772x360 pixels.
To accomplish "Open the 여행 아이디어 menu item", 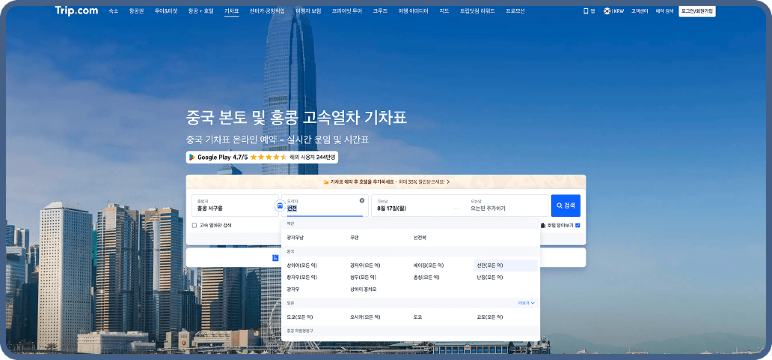I will pyautogui.click(x=413, y=11).
